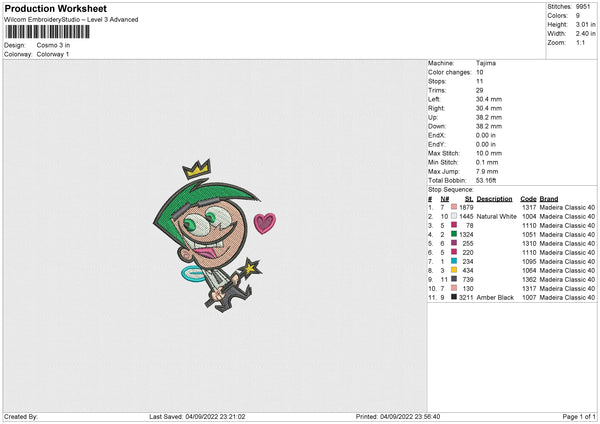Viewport: 600px width, 424px height.
Task: Click the 'Page 1 of 1' indicator
Action: (579, 417)
